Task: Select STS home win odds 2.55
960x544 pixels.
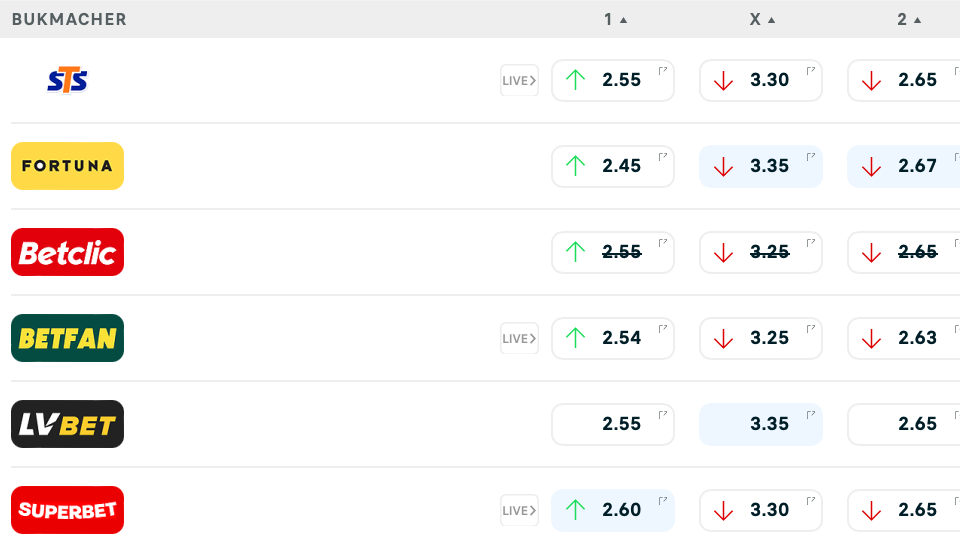Action: tap(613, 80)
